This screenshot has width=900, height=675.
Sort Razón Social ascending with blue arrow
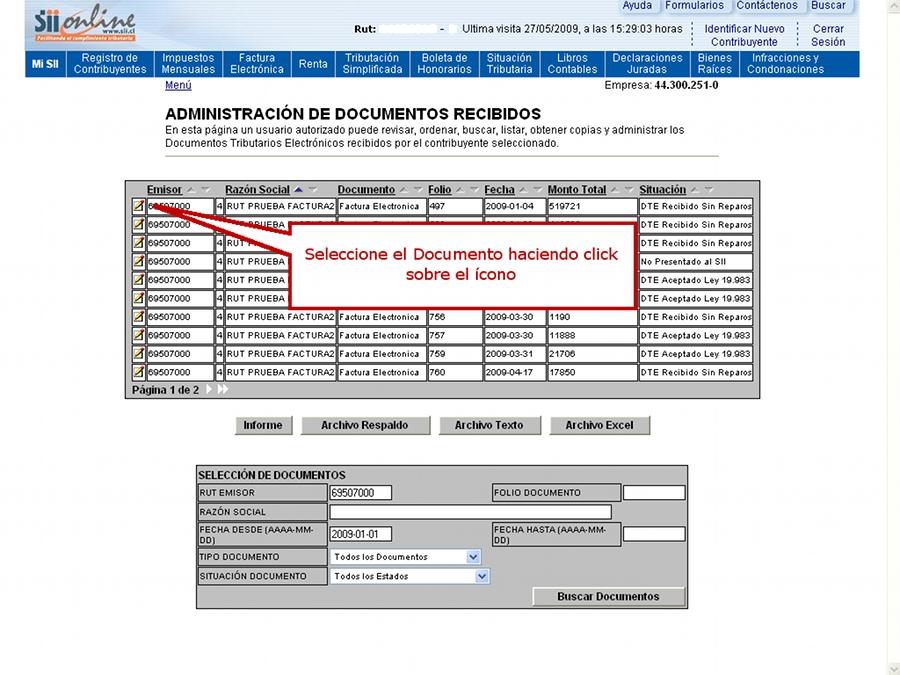(x=298, y=189)
